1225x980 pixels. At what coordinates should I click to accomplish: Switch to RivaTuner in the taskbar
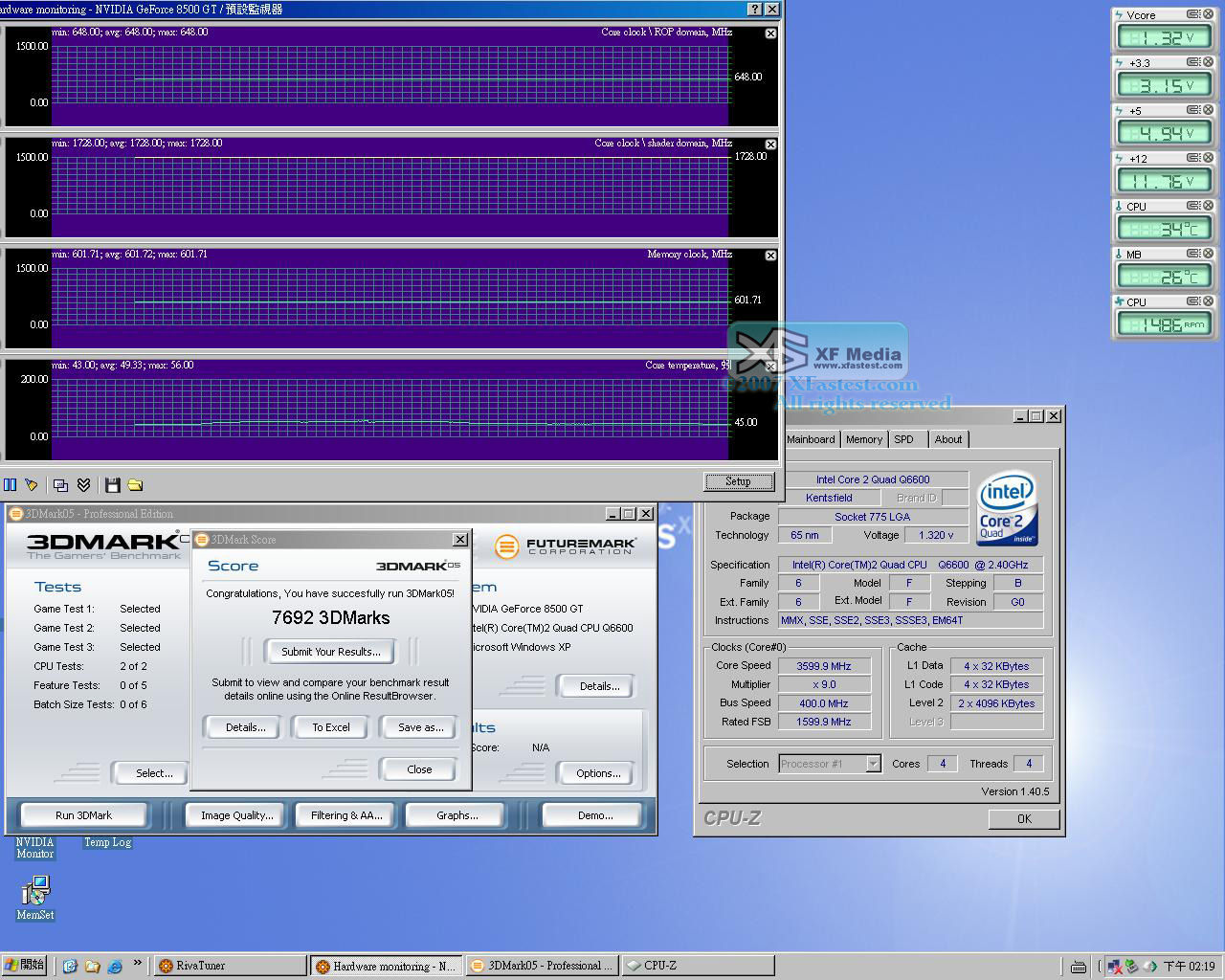[x=230, y=966]
